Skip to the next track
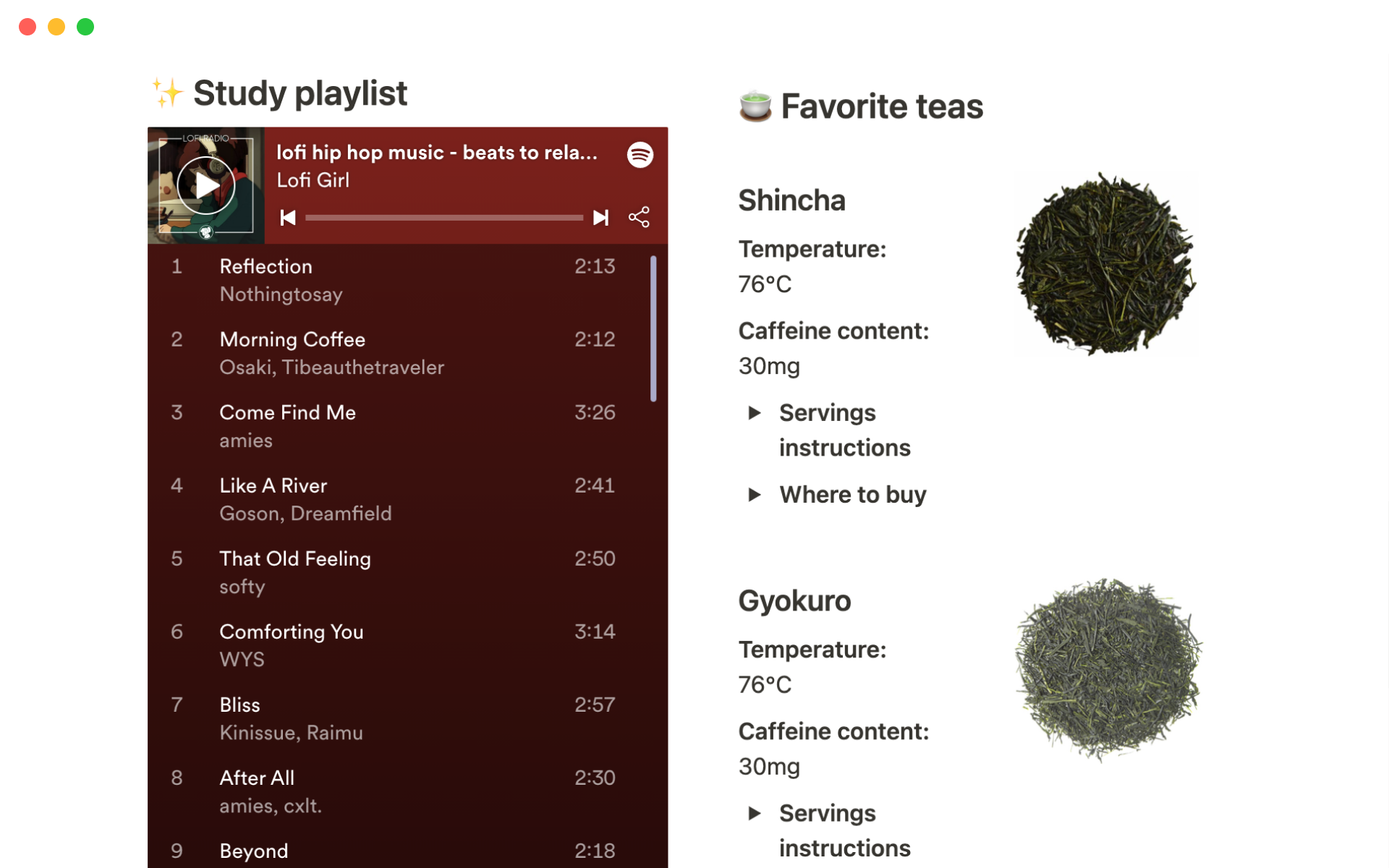Image resolution: width=1389 pixels, height=868 pixels. (x=600, y=218)
